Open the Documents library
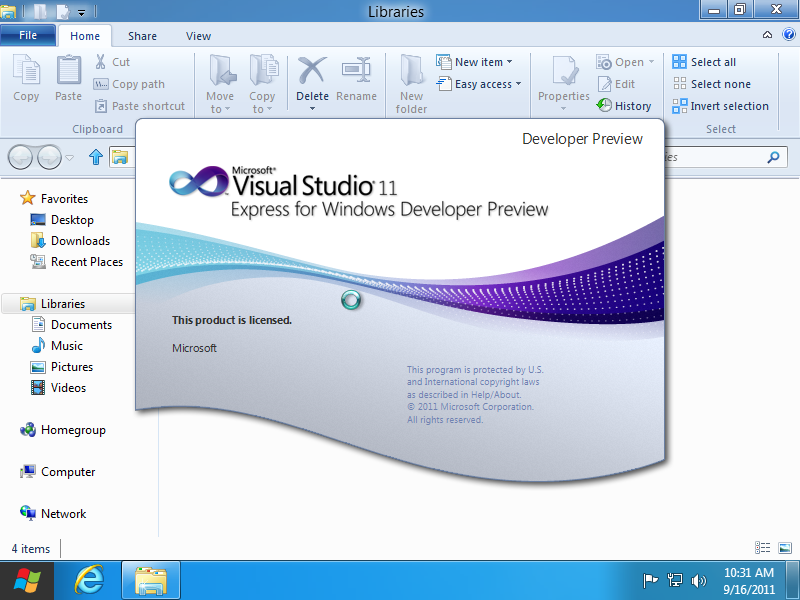Screen dimensions: 800x600 pyautogui.click(x=71, y=324)
